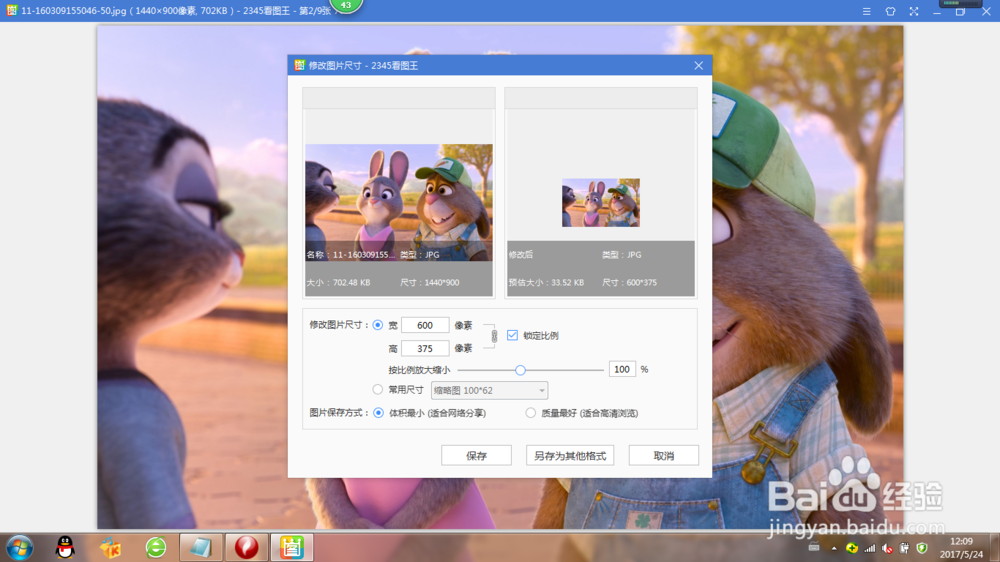The width and height of the screenshot is (1000, 562).
Task: Open the green browser icon in taskbar
Action: (156, 547)
